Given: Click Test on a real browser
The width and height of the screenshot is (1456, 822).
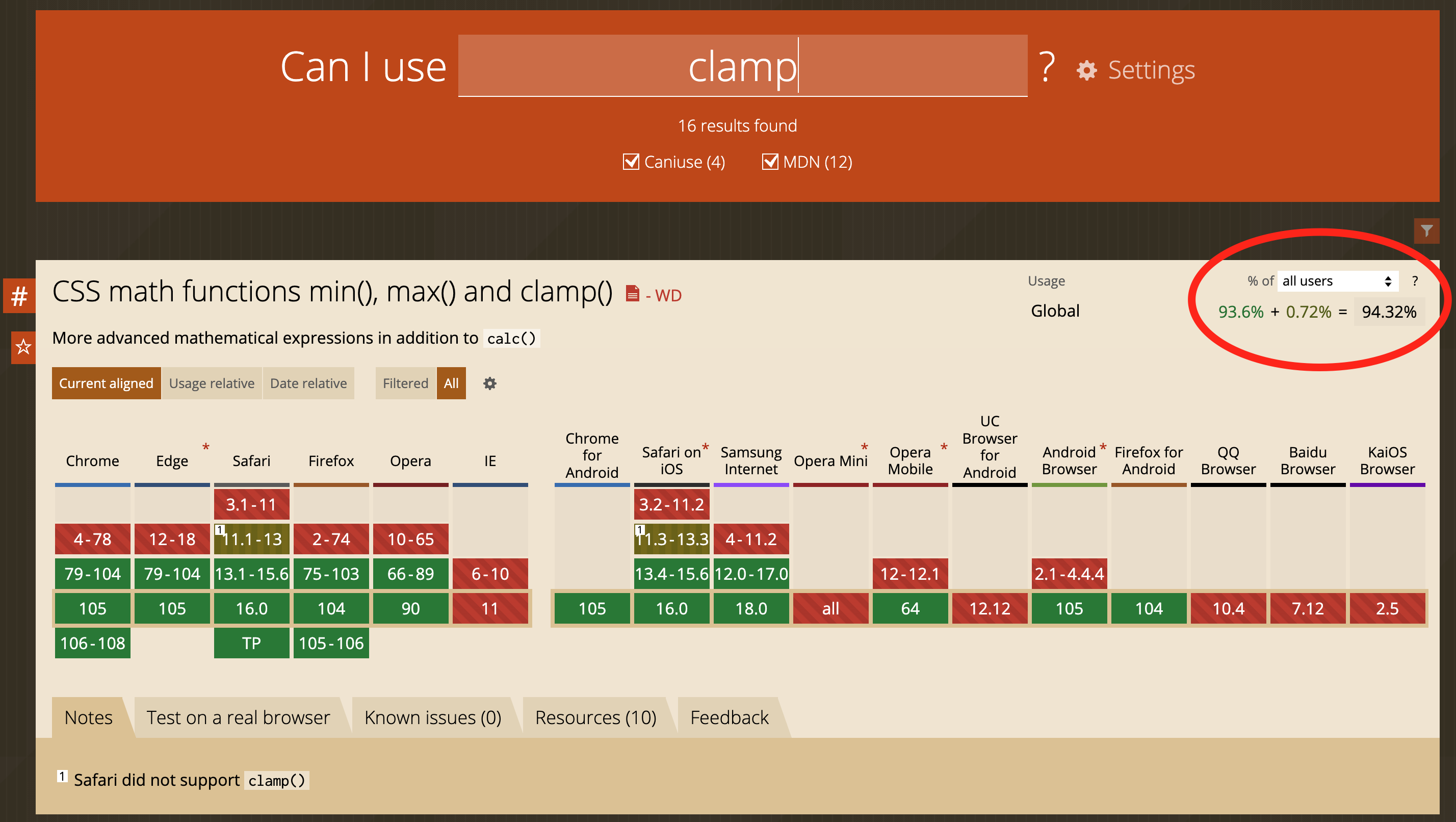Looking at the screenshot, I should (x=238, y=717).
